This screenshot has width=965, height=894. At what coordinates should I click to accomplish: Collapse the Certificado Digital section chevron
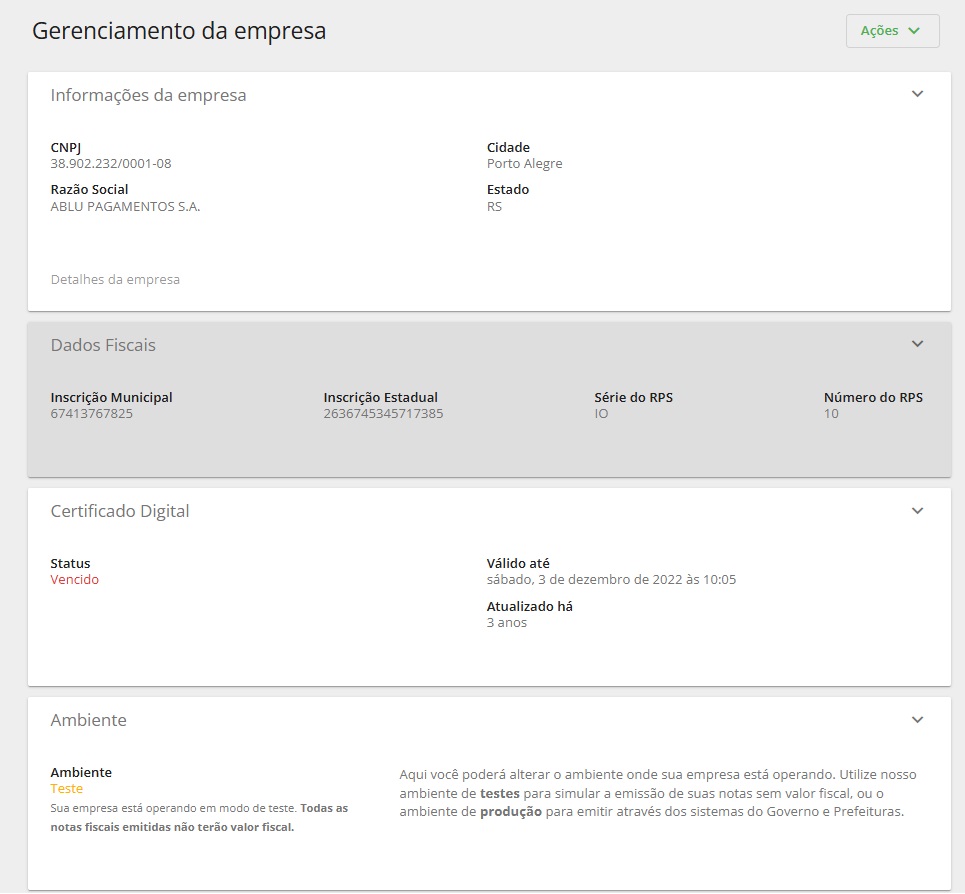point(917,510)
